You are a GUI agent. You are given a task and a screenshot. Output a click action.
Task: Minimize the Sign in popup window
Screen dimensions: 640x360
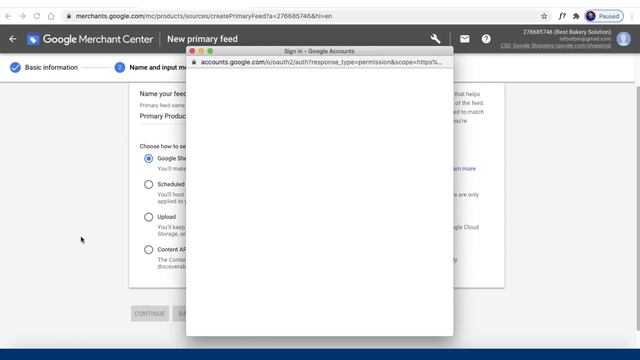[201, 51]
